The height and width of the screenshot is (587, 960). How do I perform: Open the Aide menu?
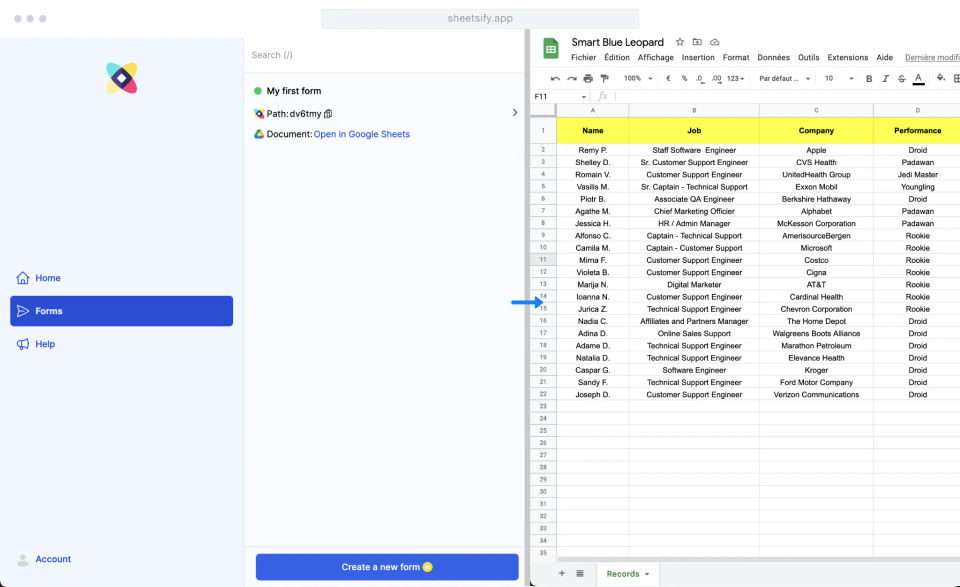coord(884,58)
